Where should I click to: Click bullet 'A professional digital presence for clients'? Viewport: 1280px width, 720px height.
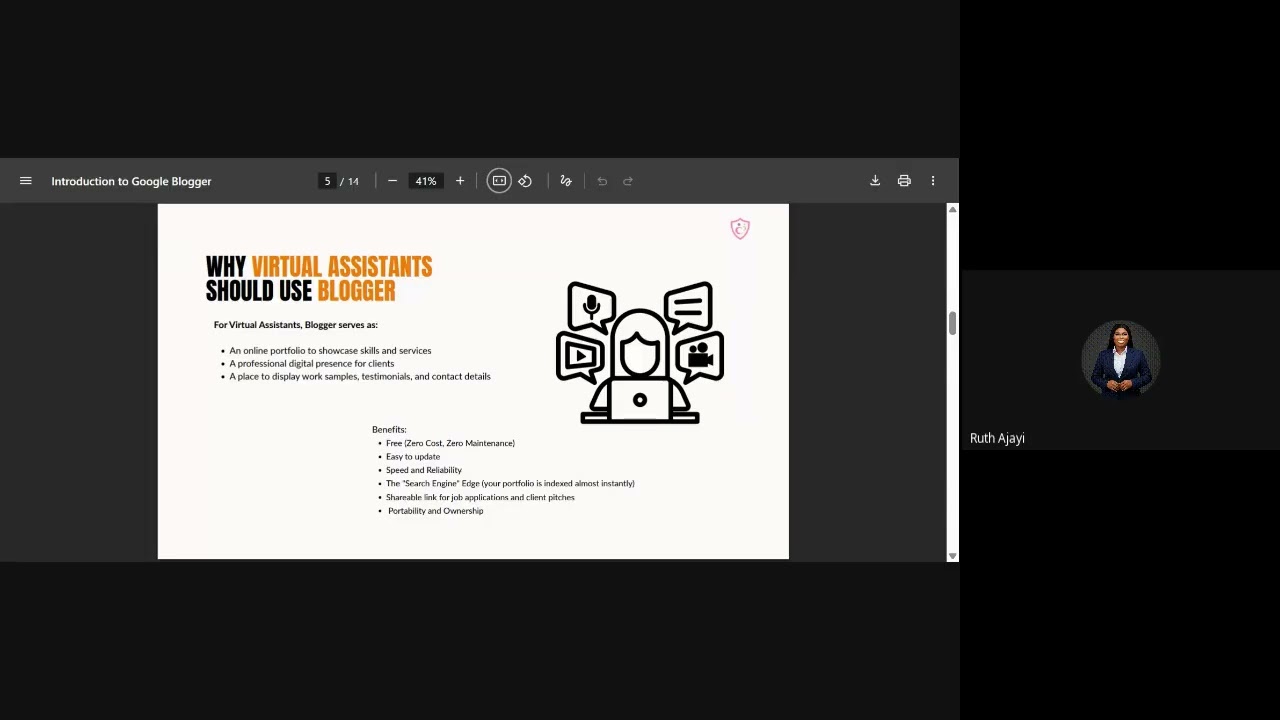click(312, 363)
